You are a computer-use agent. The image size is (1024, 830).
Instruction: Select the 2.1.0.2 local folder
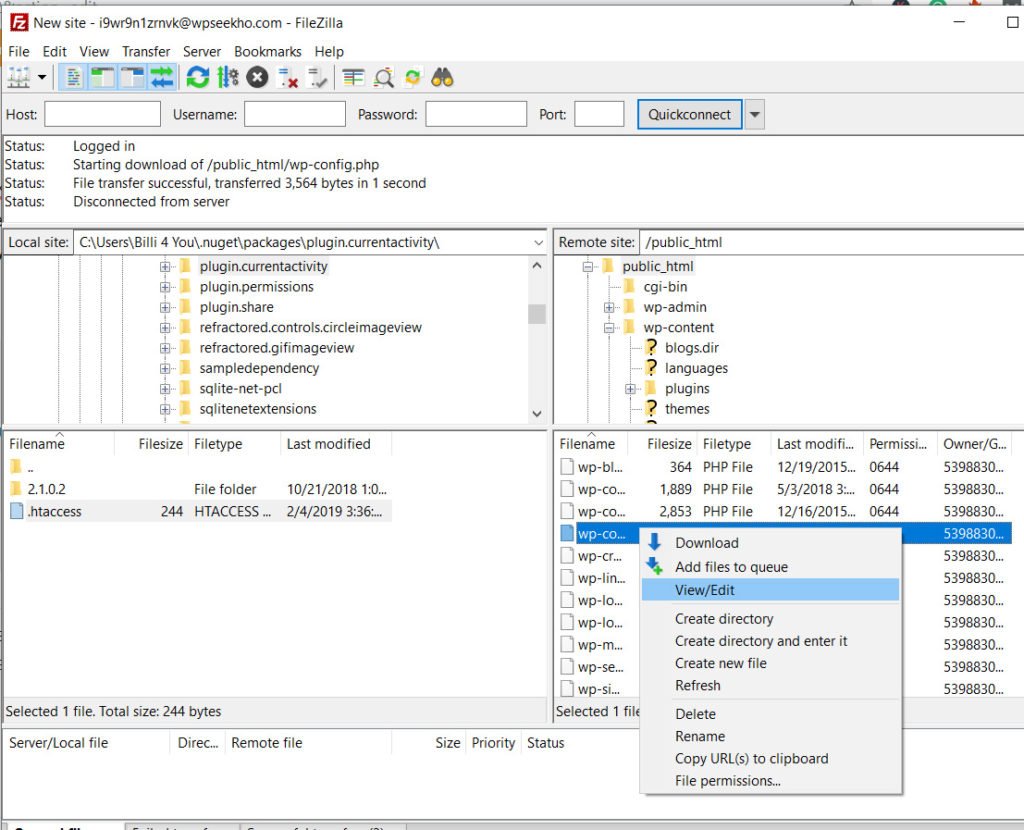[199, 489]
